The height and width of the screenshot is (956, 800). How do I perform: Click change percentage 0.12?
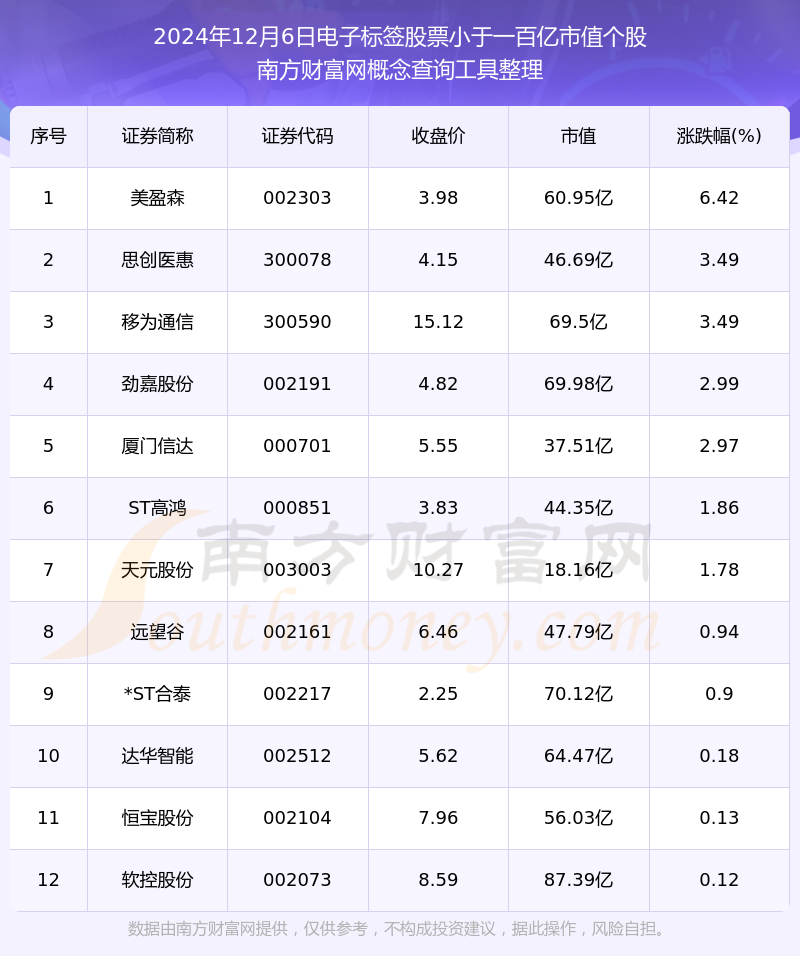pos(720,880)
